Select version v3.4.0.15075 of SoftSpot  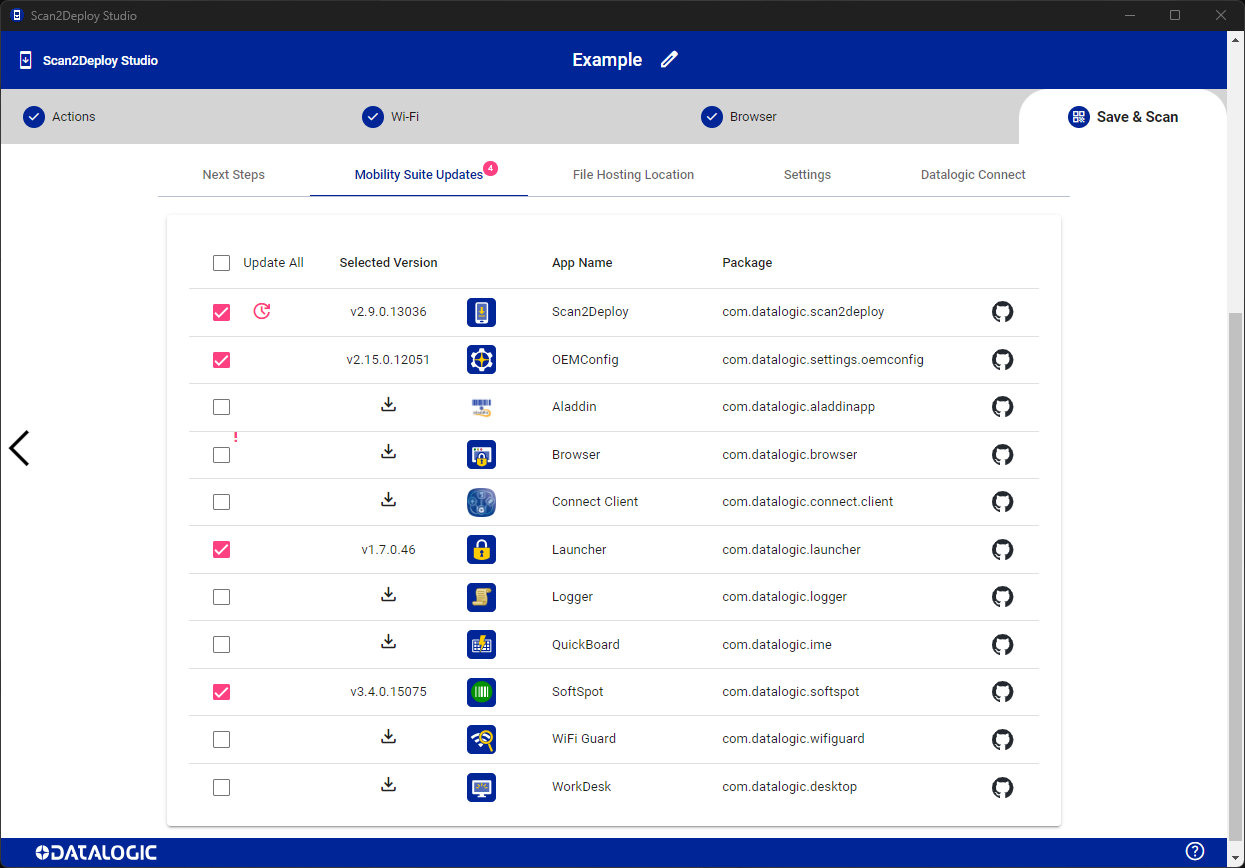388,692
